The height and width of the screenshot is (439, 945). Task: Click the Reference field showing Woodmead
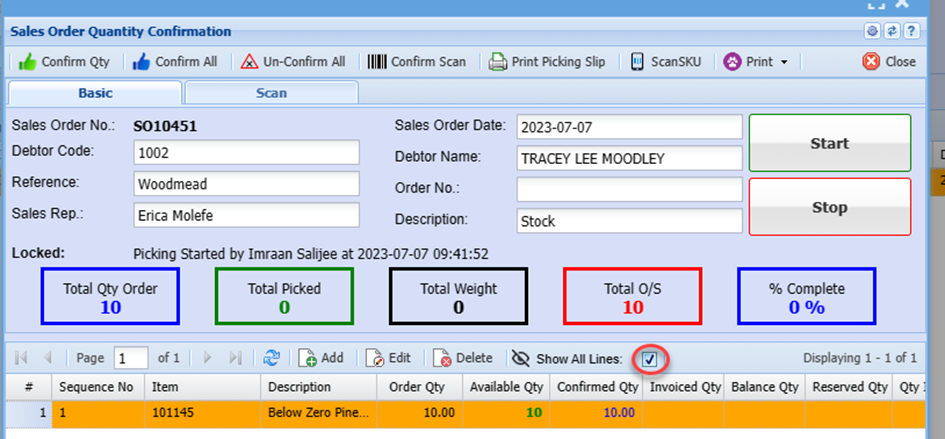point(246,184)
